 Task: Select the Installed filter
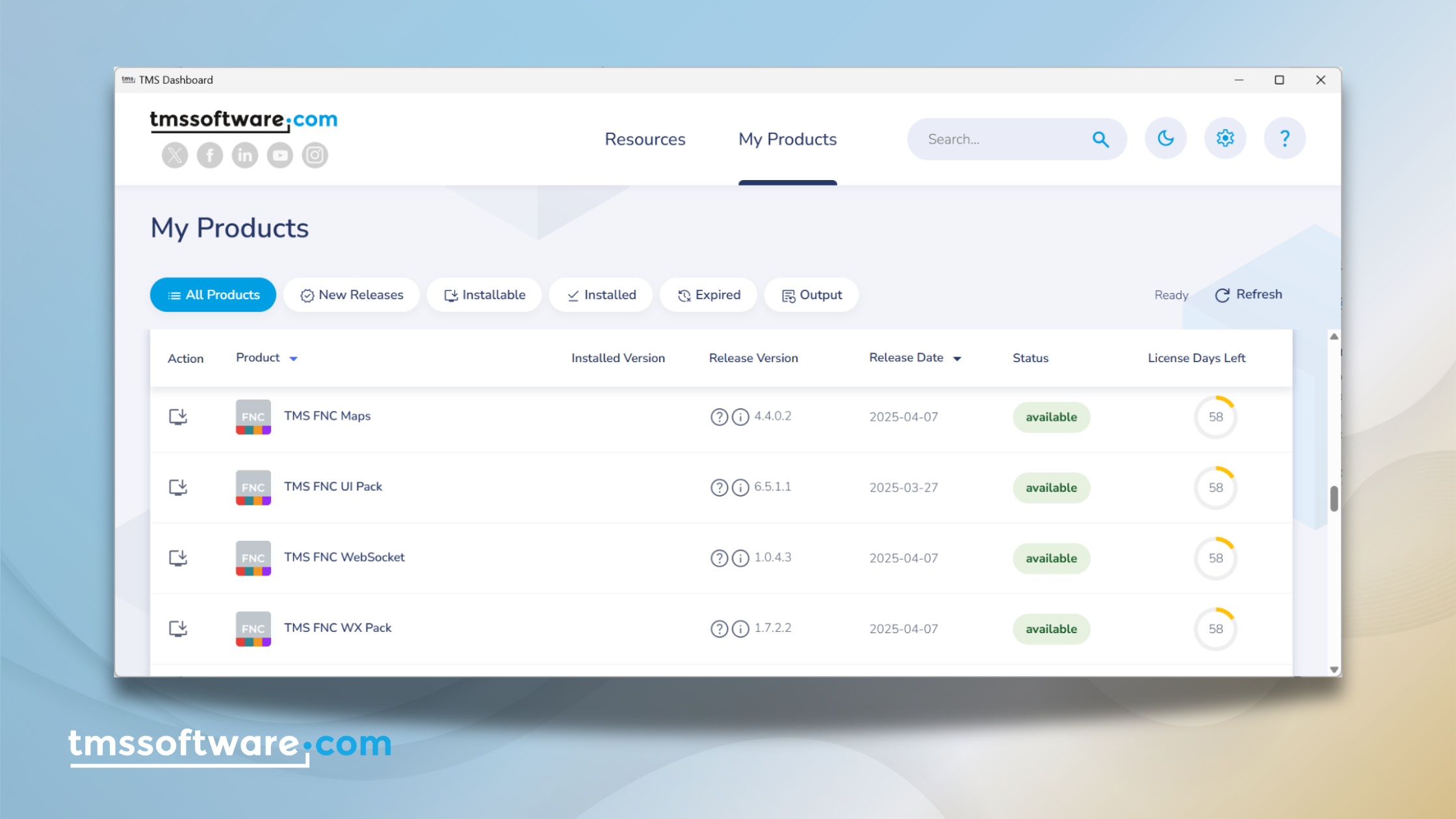pyautogui.click(x=601, y=295)
